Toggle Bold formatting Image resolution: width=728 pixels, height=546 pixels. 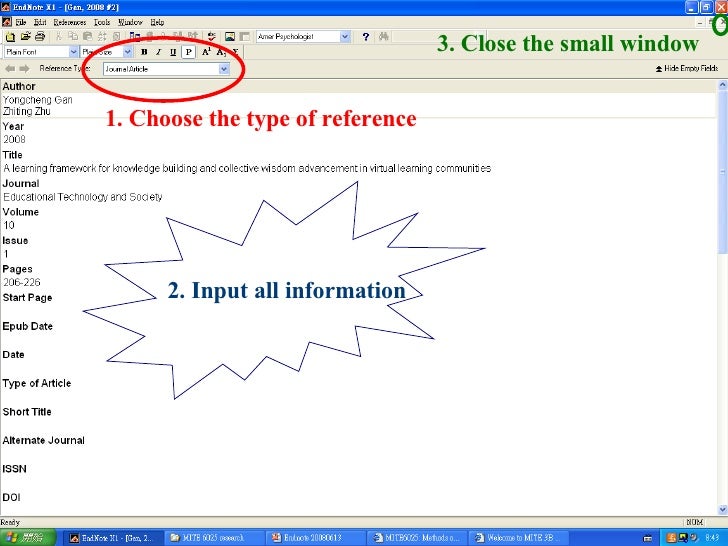(x=144, y=52)
